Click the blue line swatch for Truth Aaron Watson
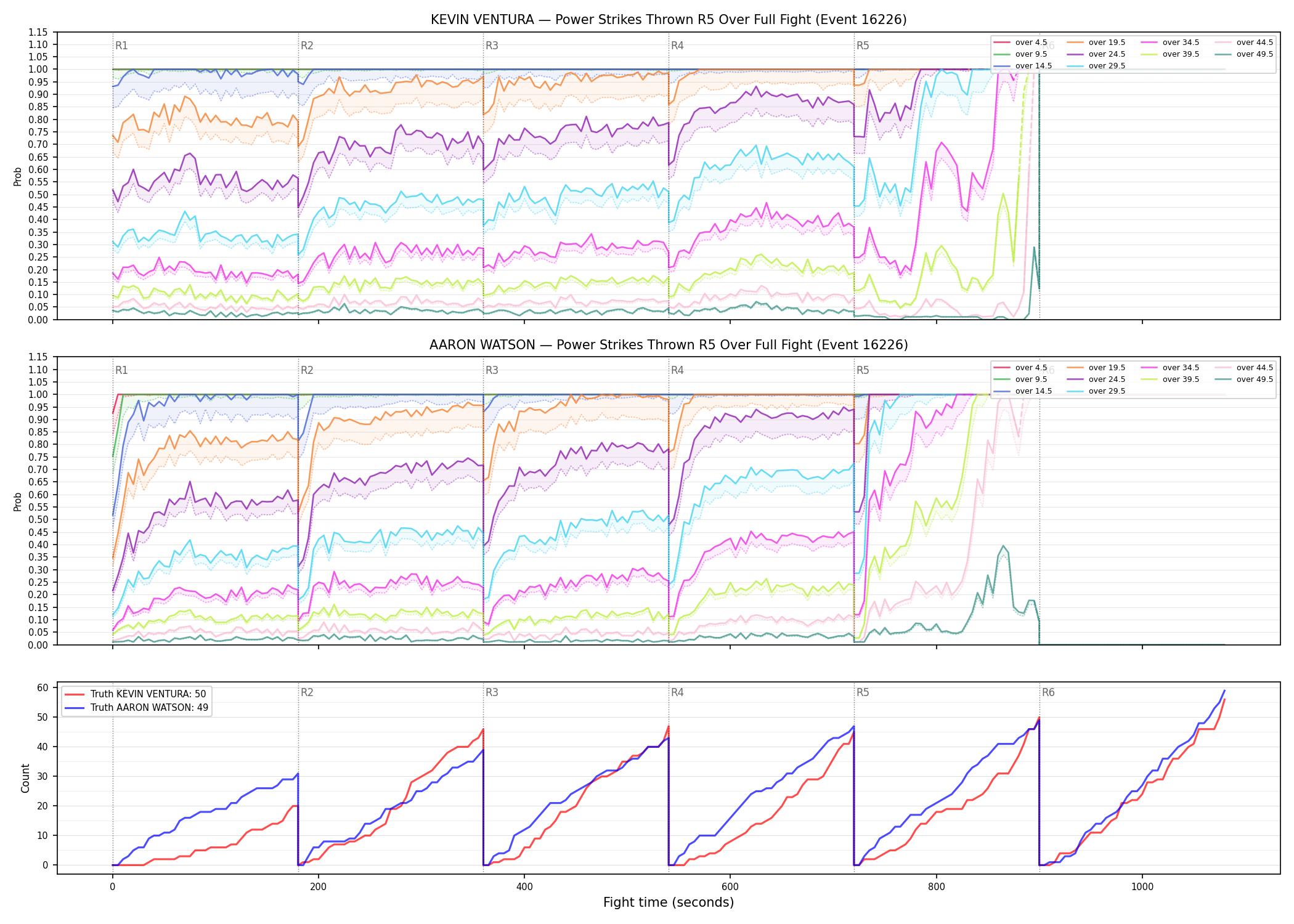The image size is (1294, 924). point(75,708)
